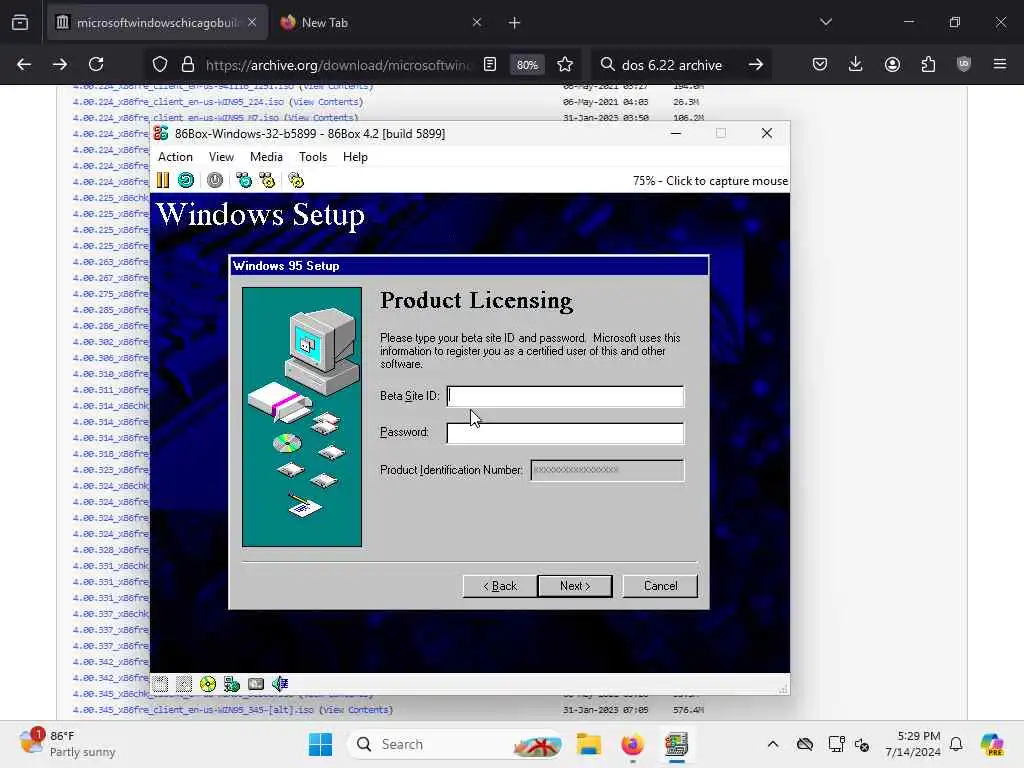Open 345-[alt].iso View Contents link
The image size is (1024, 768).
click(355, 710)
